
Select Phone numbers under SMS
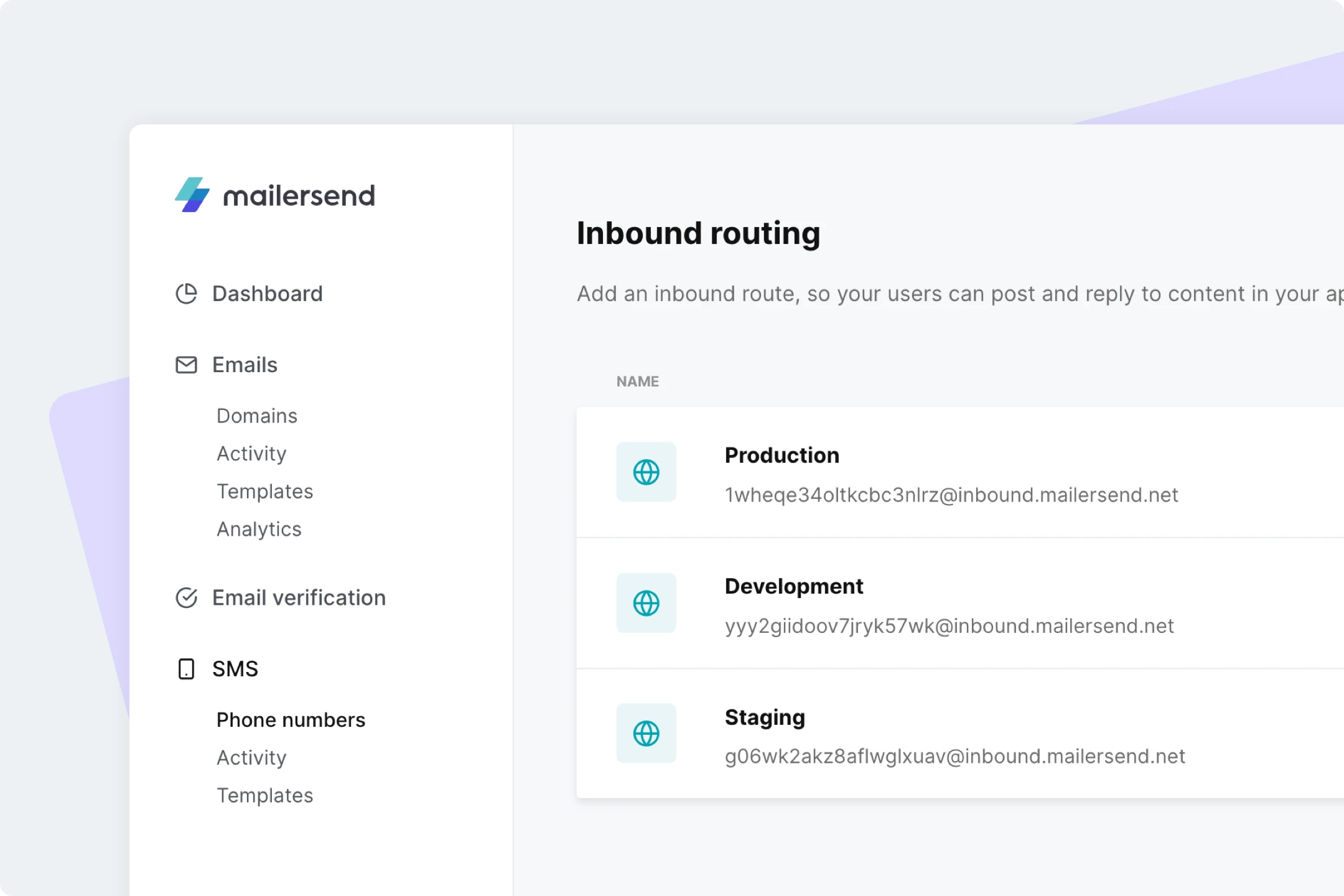coord(291,720)
